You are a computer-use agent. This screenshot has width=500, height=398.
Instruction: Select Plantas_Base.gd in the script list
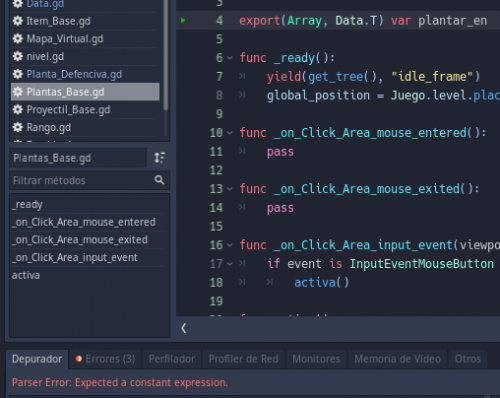(85, 92)
